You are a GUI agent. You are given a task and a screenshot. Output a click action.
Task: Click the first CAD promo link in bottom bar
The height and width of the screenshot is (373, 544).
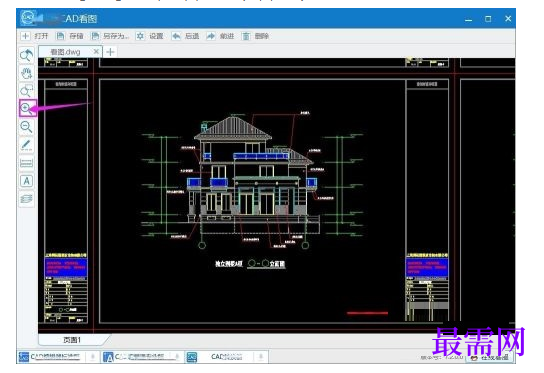(49, 356)
